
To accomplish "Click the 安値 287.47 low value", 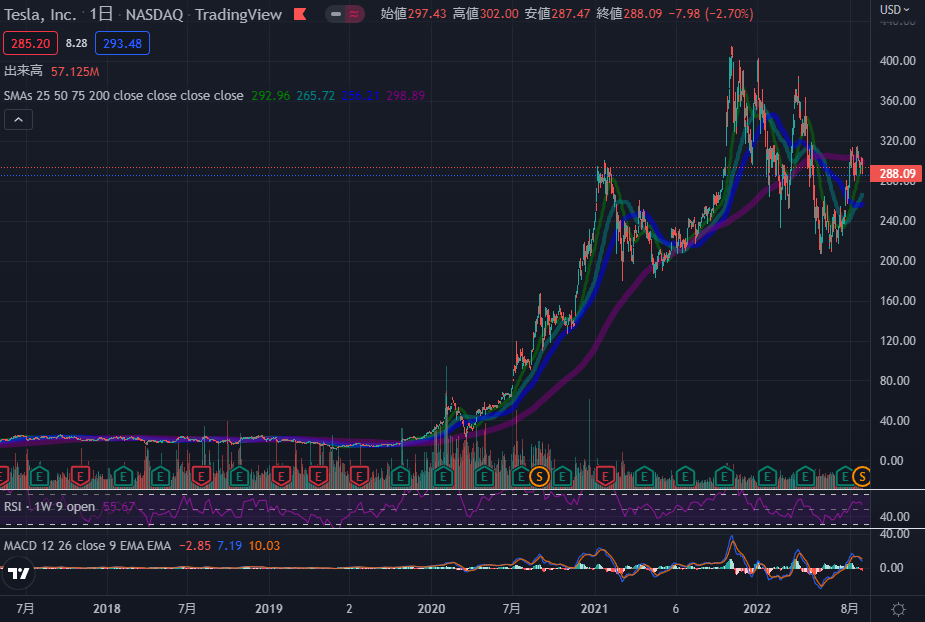I will [557, 14].
